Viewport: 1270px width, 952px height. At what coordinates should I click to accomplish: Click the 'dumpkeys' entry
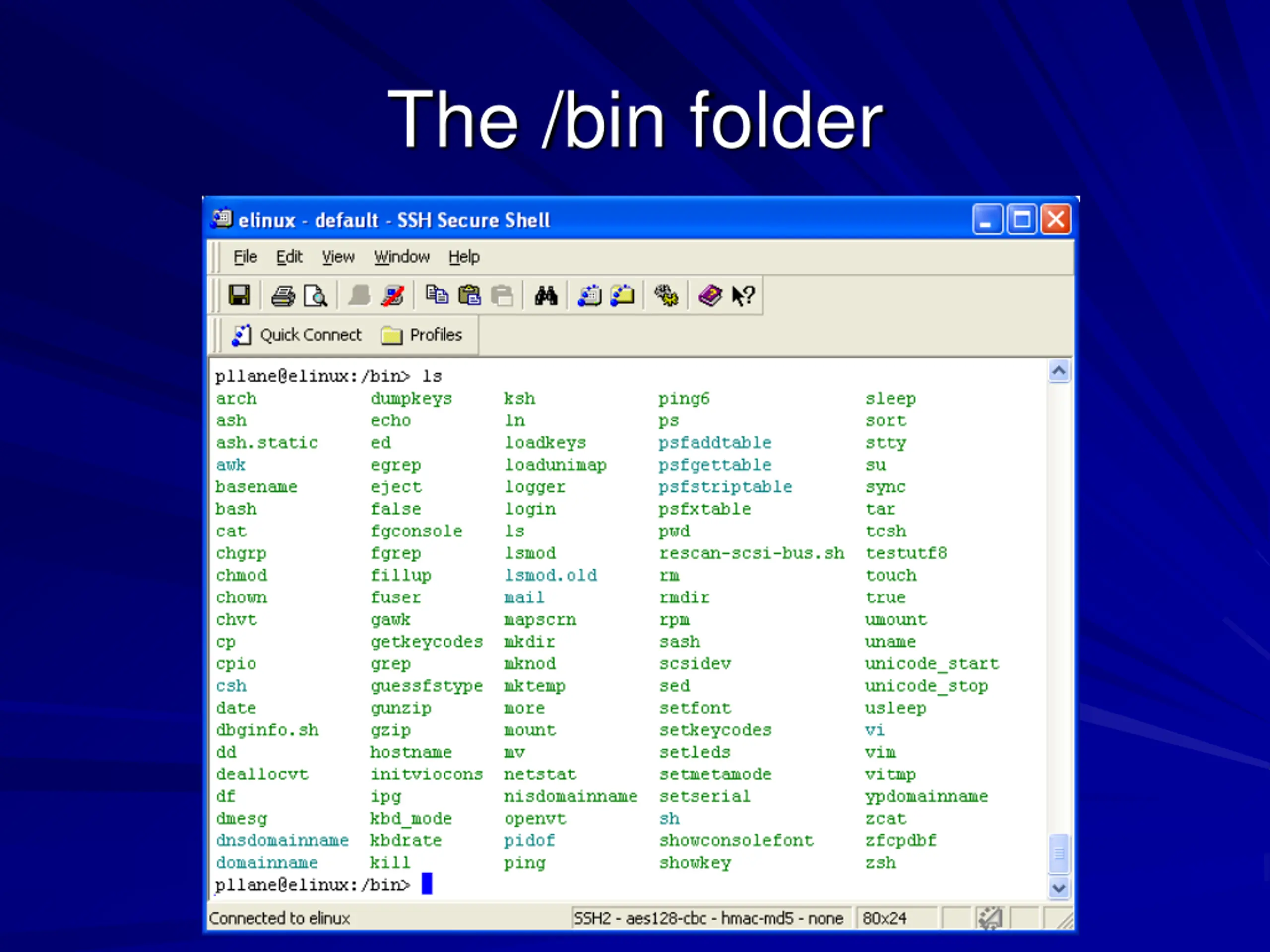(x=411, y=398)
